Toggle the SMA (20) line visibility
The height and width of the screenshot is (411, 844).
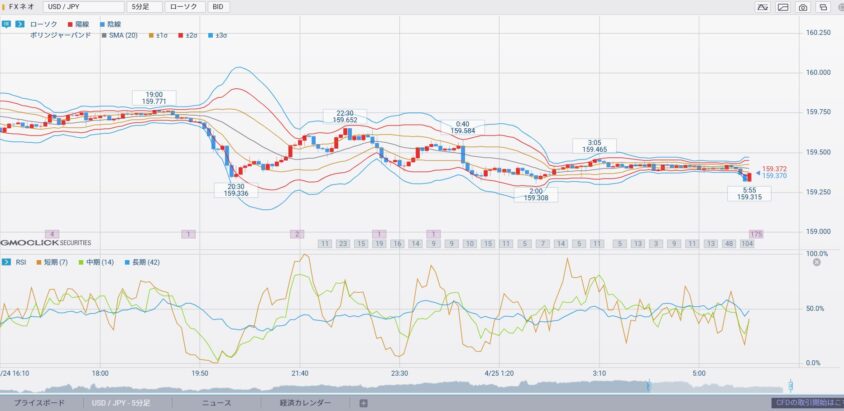click(x=120, y=35)
